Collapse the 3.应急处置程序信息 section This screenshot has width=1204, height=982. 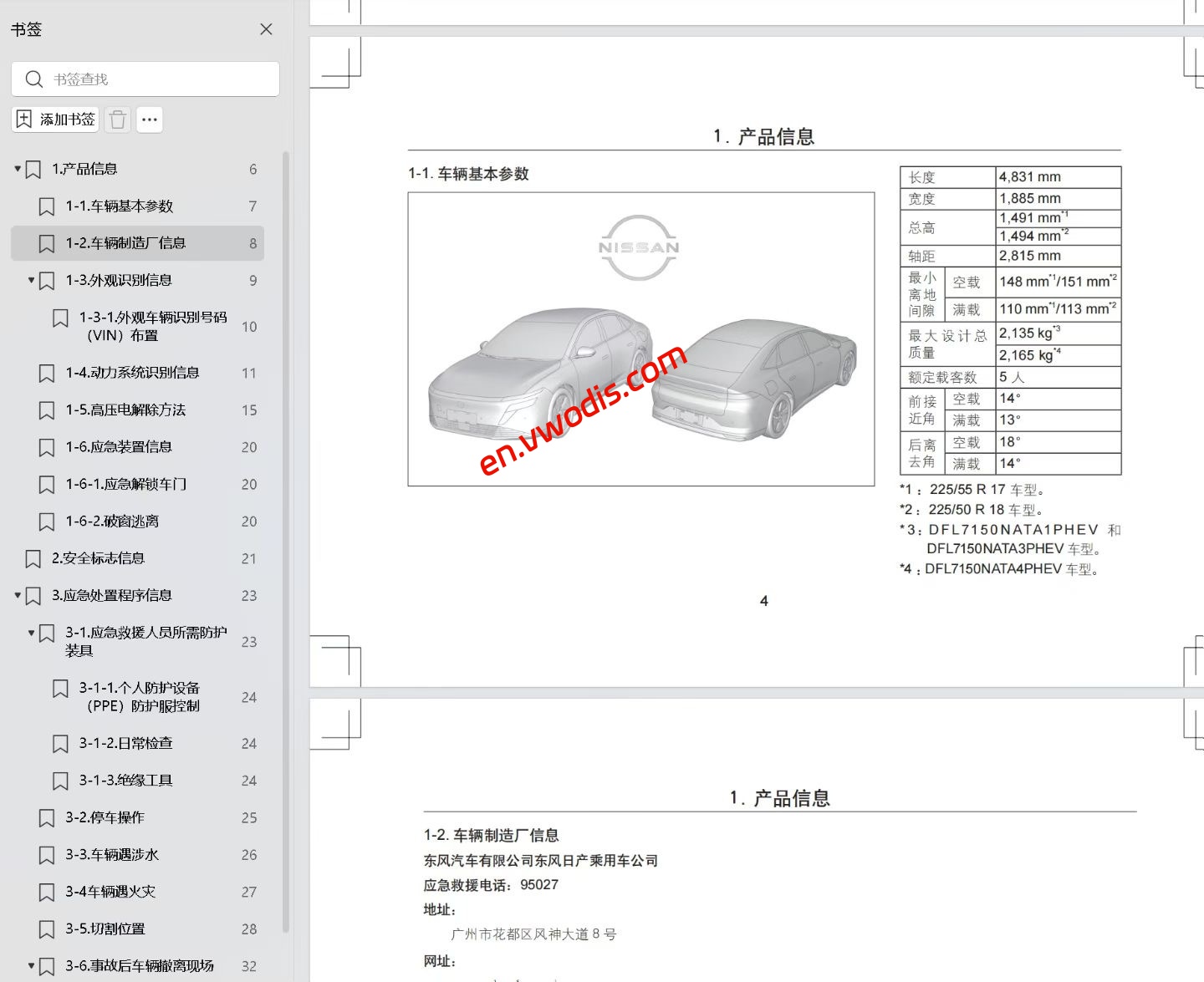click(17, 595)
